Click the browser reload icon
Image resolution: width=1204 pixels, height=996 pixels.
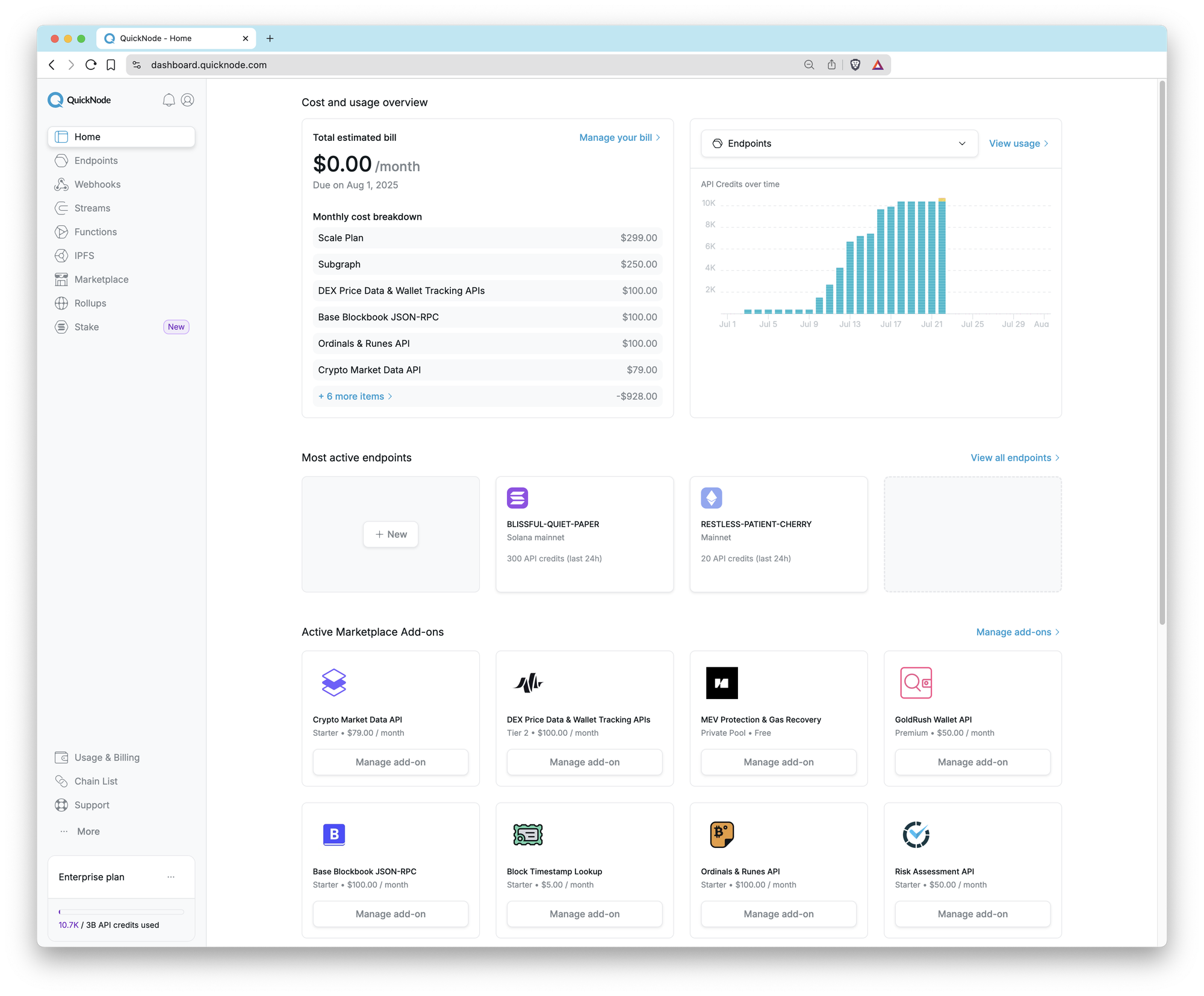tap(91, 64)
